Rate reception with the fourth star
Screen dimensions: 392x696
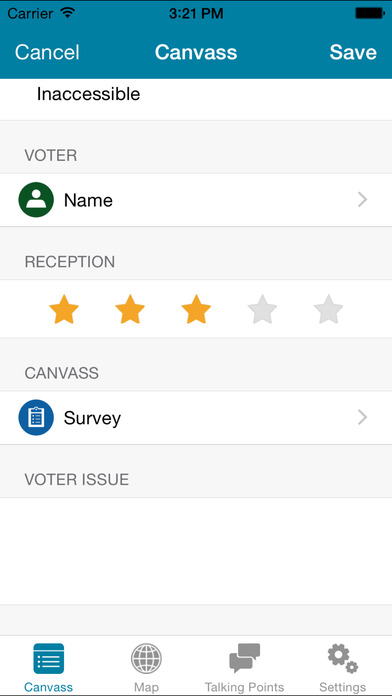click(262, 309)
